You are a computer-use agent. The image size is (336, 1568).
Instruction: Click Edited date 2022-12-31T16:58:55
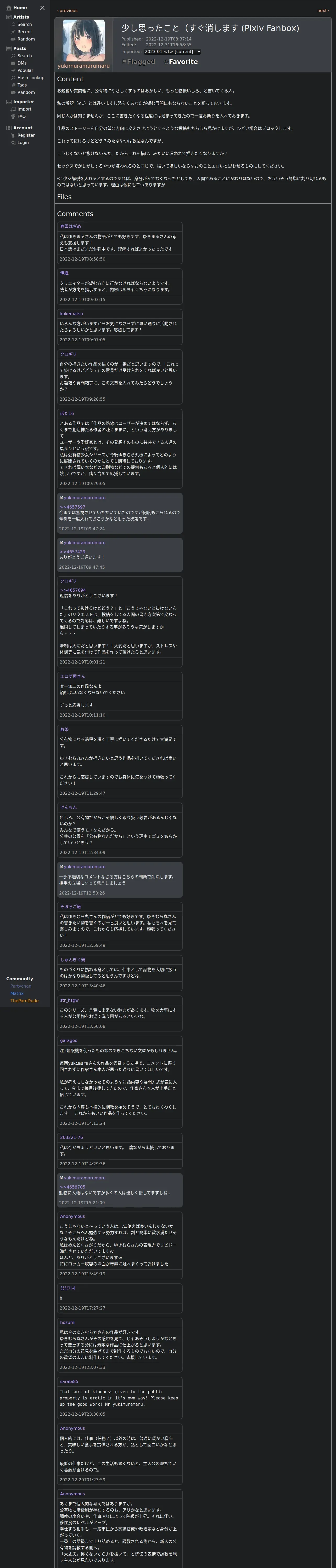168,45
